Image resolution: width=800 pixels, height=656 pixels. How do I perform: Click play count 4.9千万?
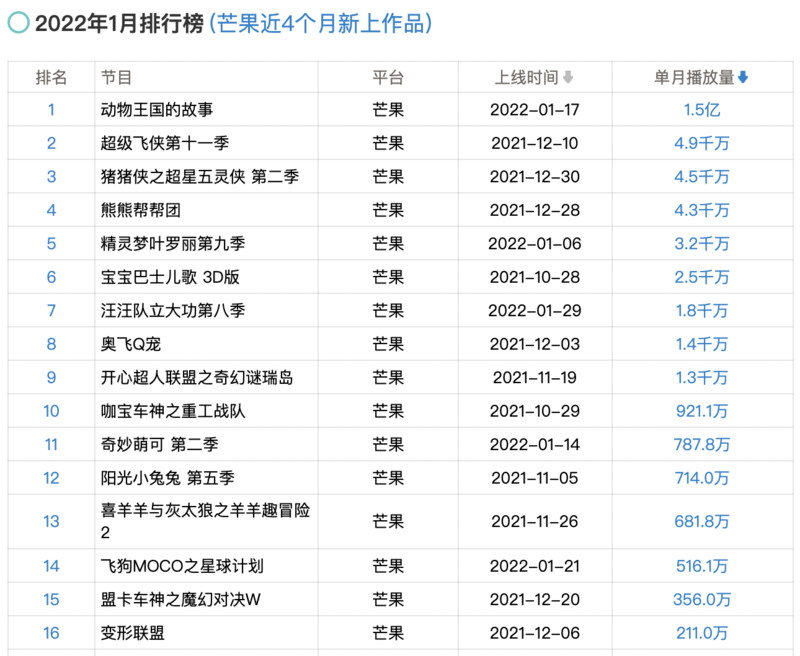702,143
